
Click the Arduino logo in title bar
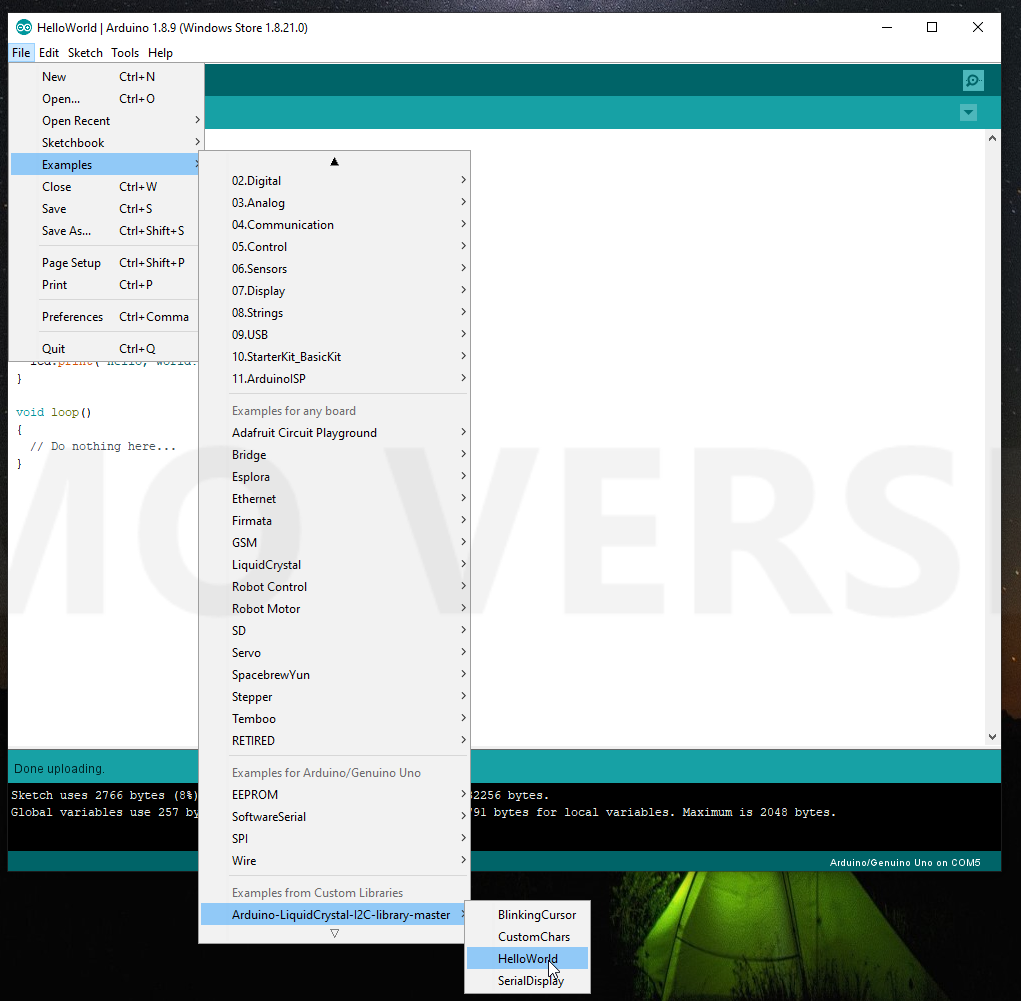(23, 27)
